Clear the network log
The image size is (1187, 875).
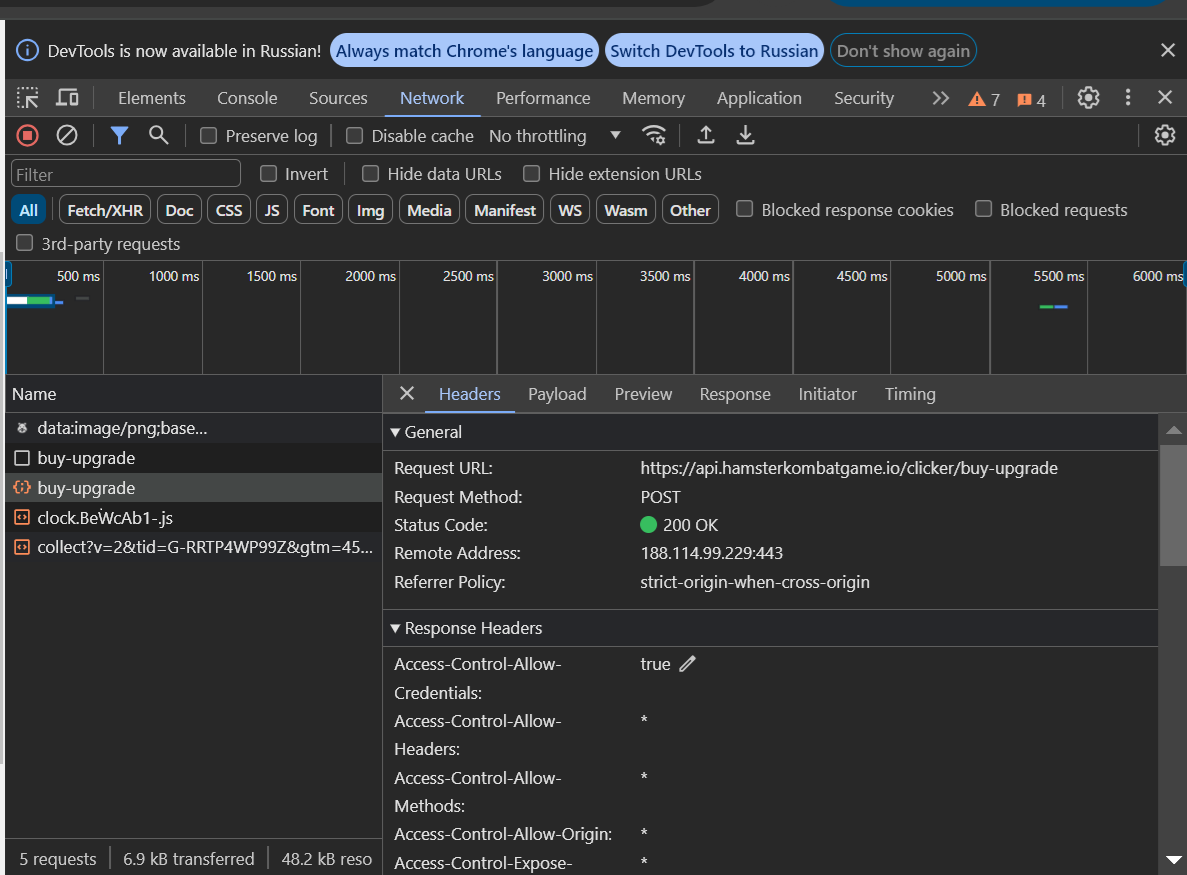(67, 135)
